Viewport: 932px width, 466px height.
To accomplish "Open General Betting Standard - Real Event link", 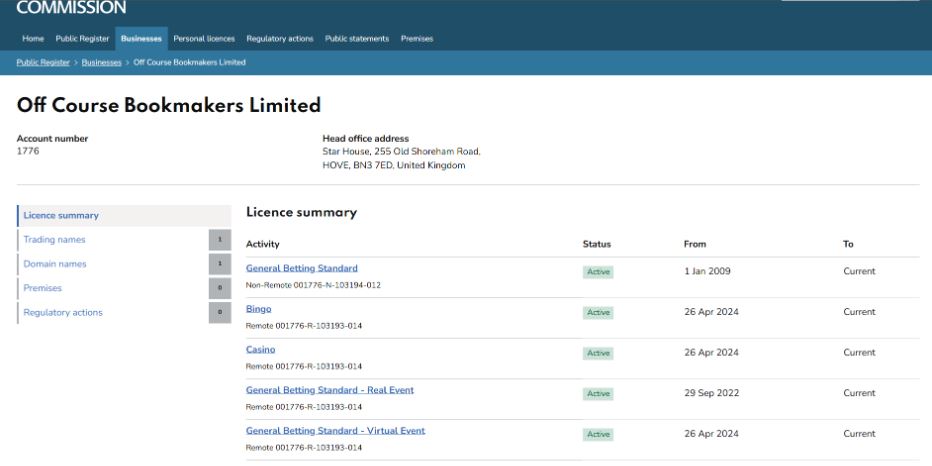I will [x=330, y=390].
